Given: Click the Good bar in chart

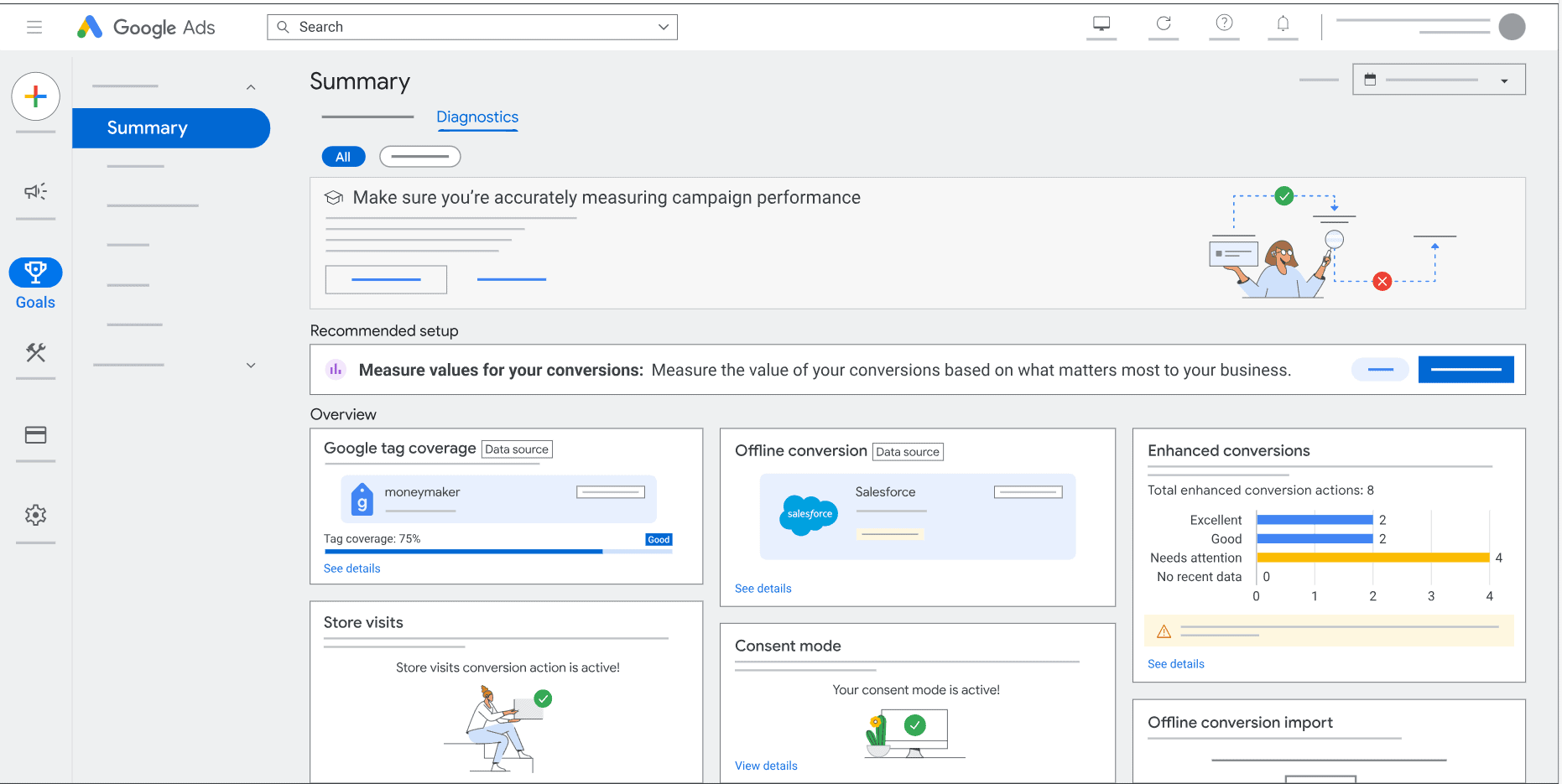Looking at the screenshot, I should [1315, 539].
